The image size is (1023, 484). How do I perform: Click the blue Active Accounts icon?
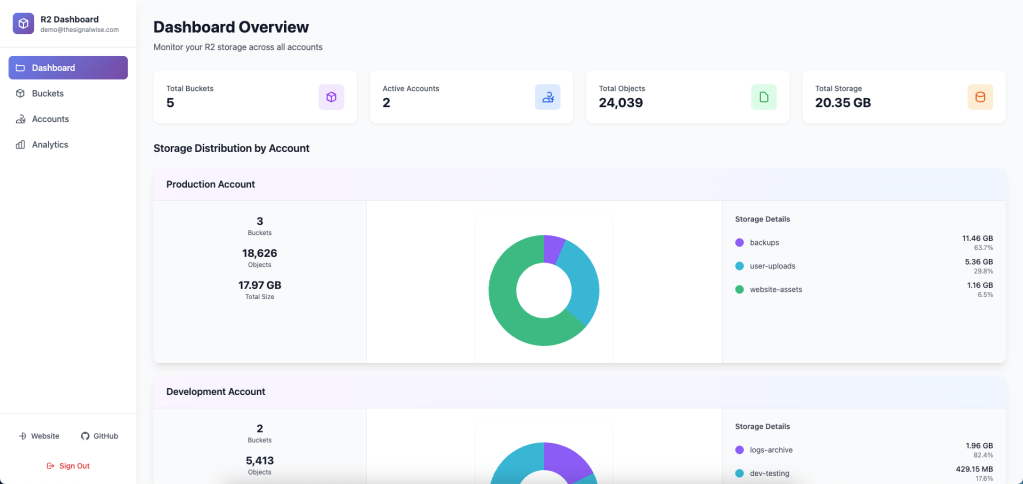click(x=547, y=97)
